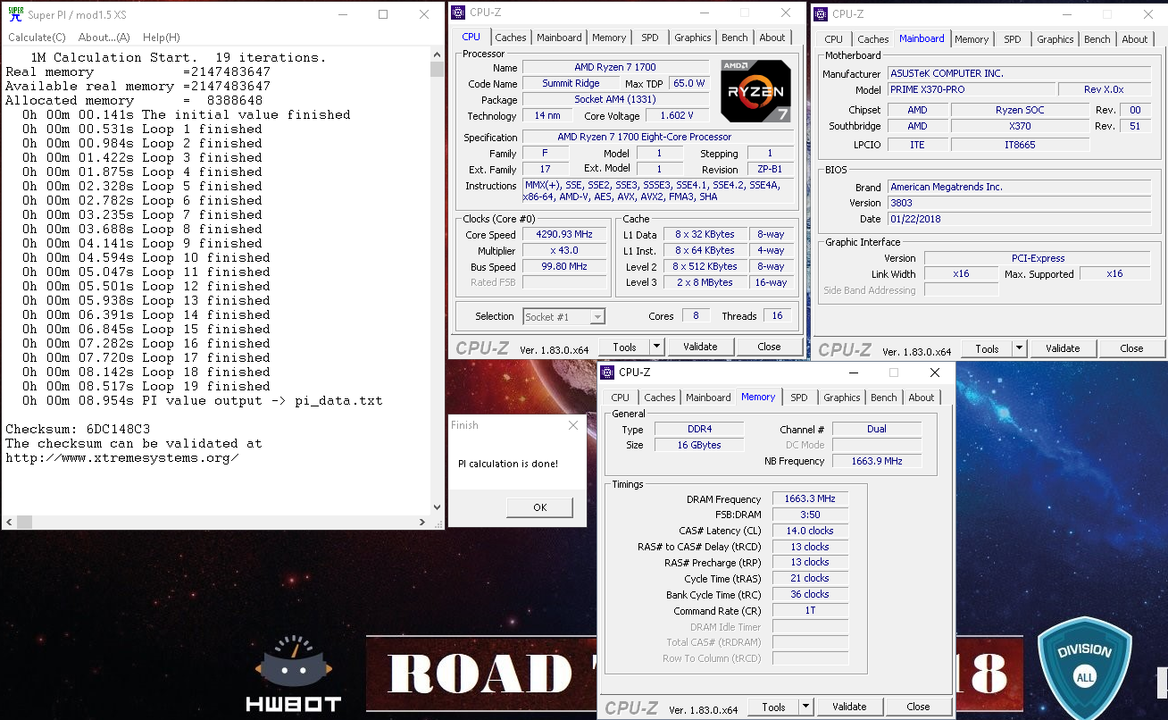Click the Core Speed value 4290.93 MHz
The image size is (1168, 720).
[564, 235]
